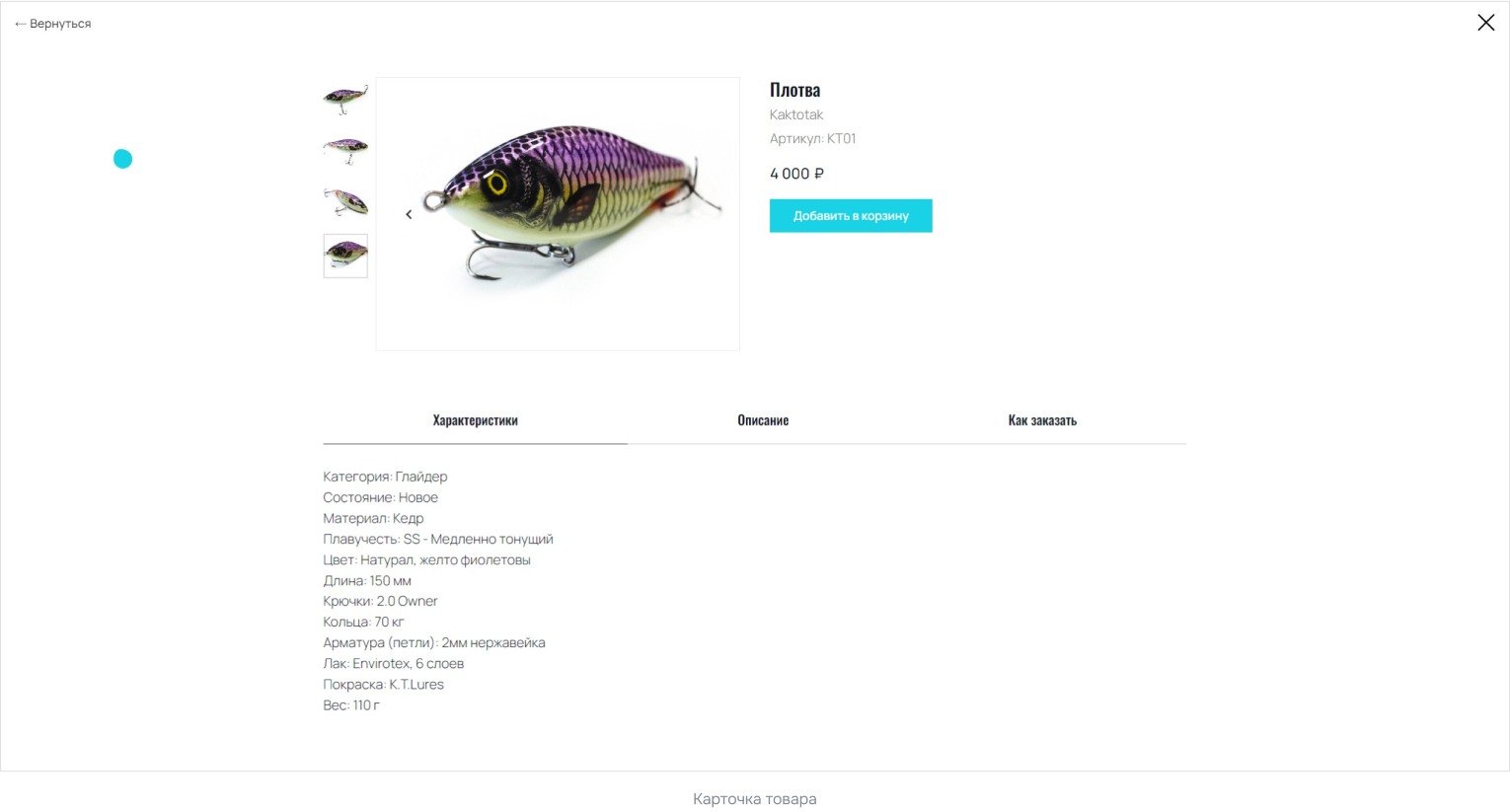This screenshot has width=1510, height=812.
Task: Switch to the Характеристики tab
Action: pos(475,420)
